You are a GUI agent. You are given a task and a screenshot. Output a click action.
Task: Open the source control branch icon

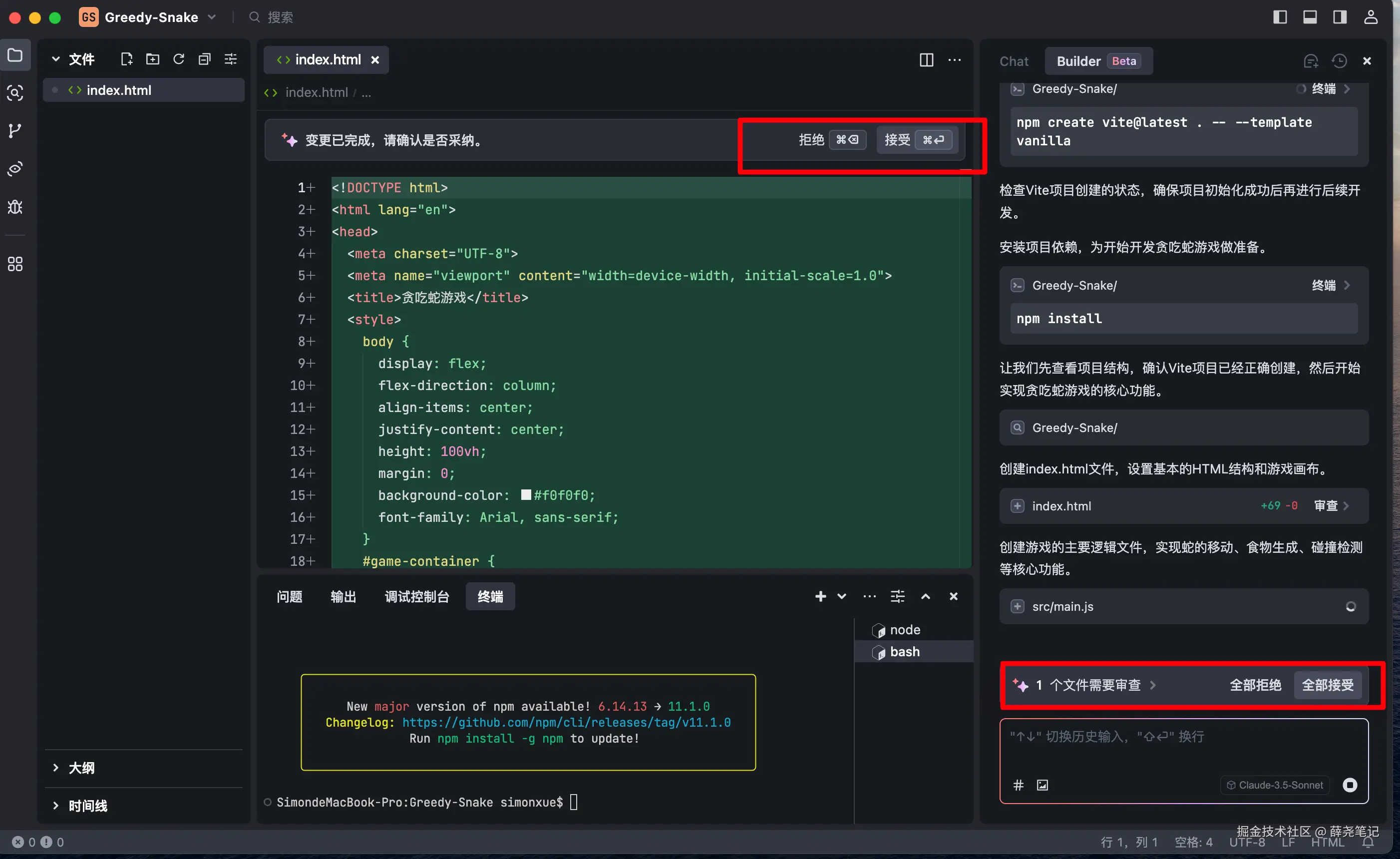[x=15, y=131]
